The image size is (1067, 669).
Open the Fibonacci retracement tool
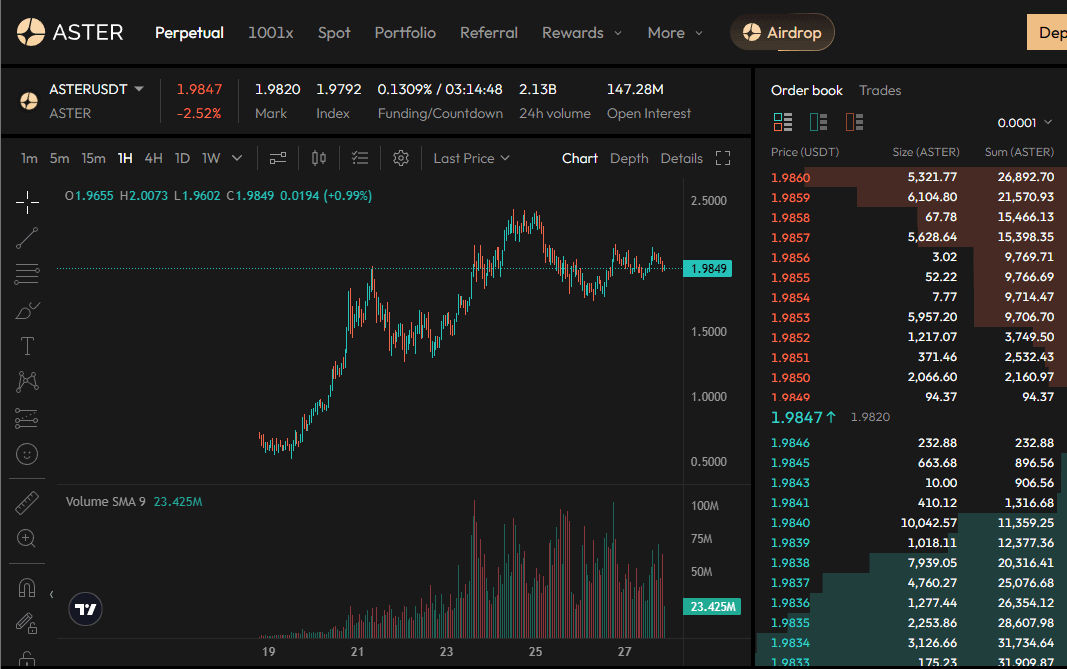[x=27, y=274]
